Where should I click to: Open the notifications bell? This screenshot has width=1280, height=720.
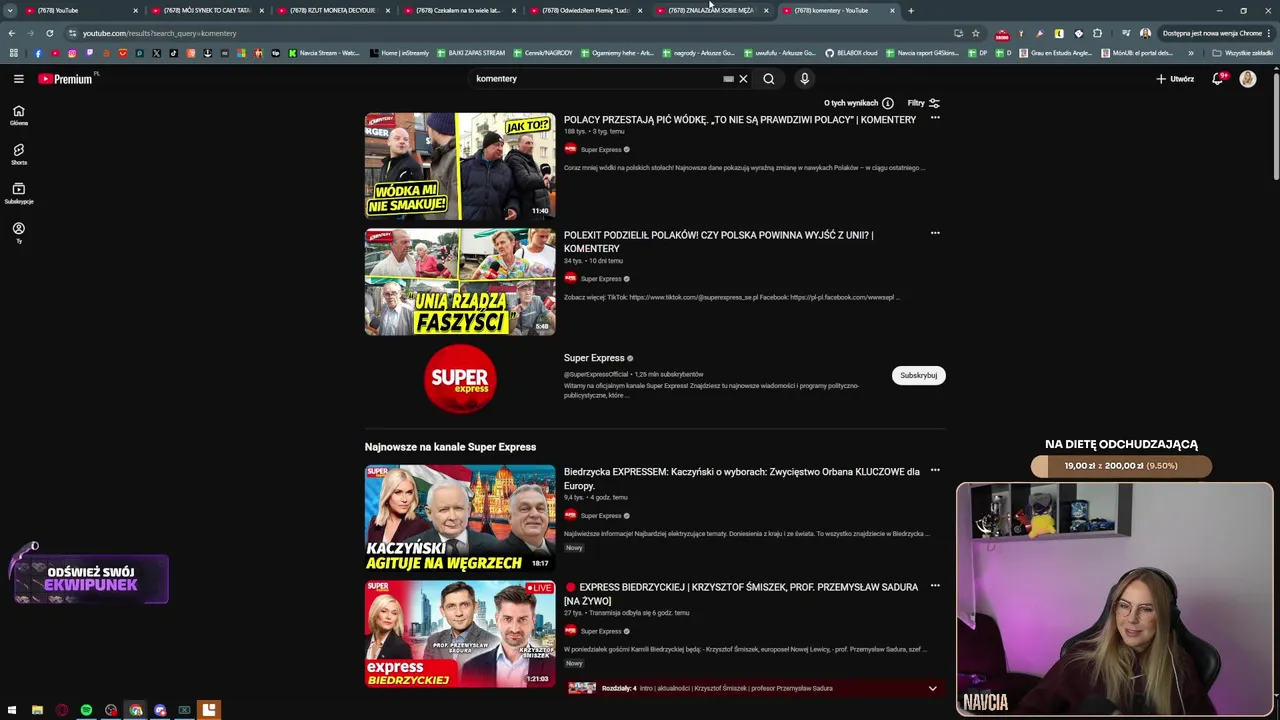pyautogui.click(x=1217, y=79)
